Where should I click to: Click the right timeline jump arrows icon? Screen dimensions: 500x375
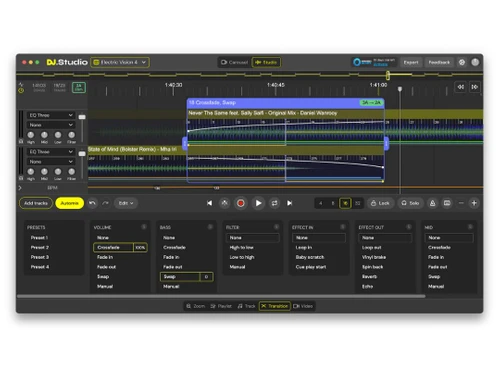click(475, 87)
